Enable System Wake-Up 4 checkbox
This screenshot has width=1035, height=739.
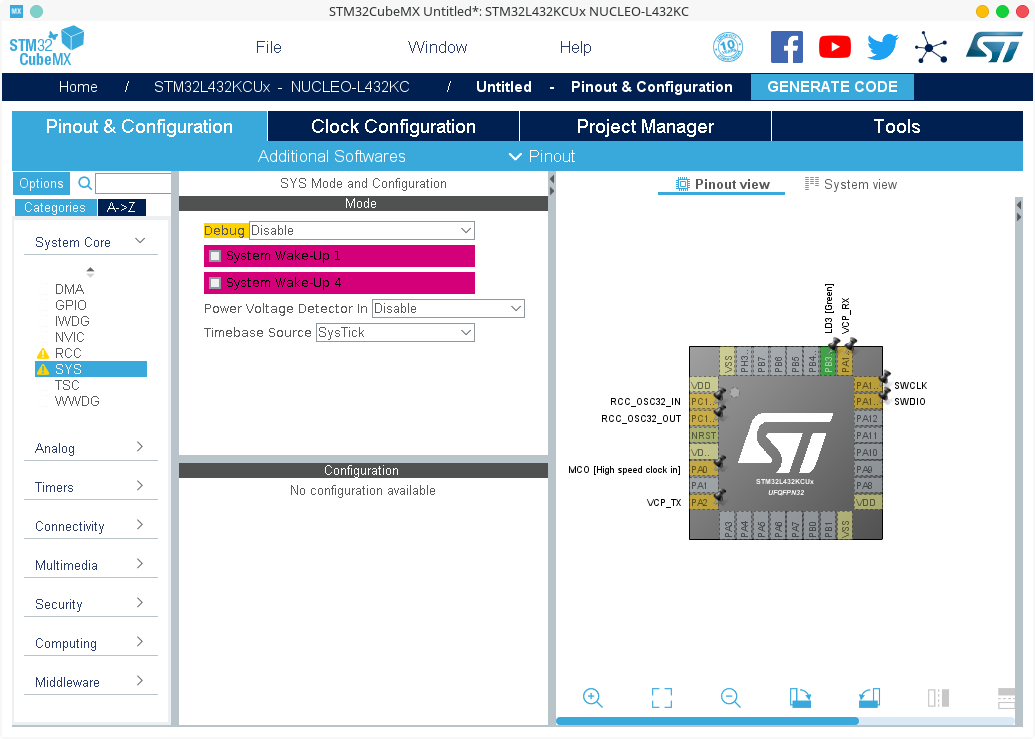pyautogui.click(x=215, y=283)
